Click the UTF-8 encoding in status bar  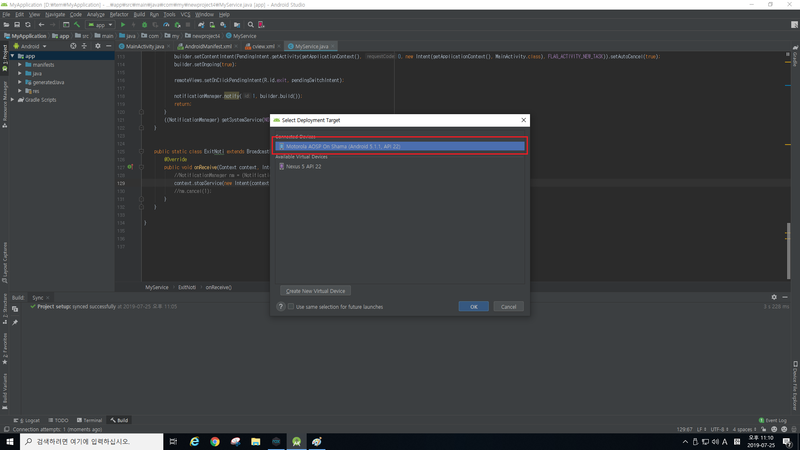tap(719, 429)
